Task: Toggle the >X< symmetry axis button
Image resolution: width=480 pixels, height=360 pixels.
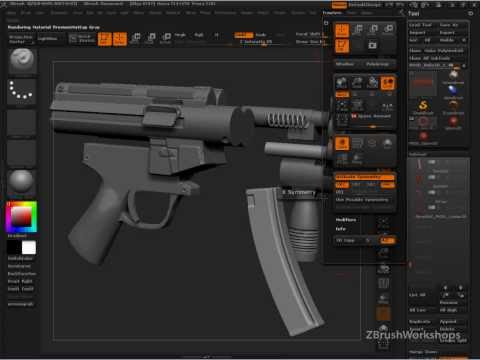Action: [342, 185]
